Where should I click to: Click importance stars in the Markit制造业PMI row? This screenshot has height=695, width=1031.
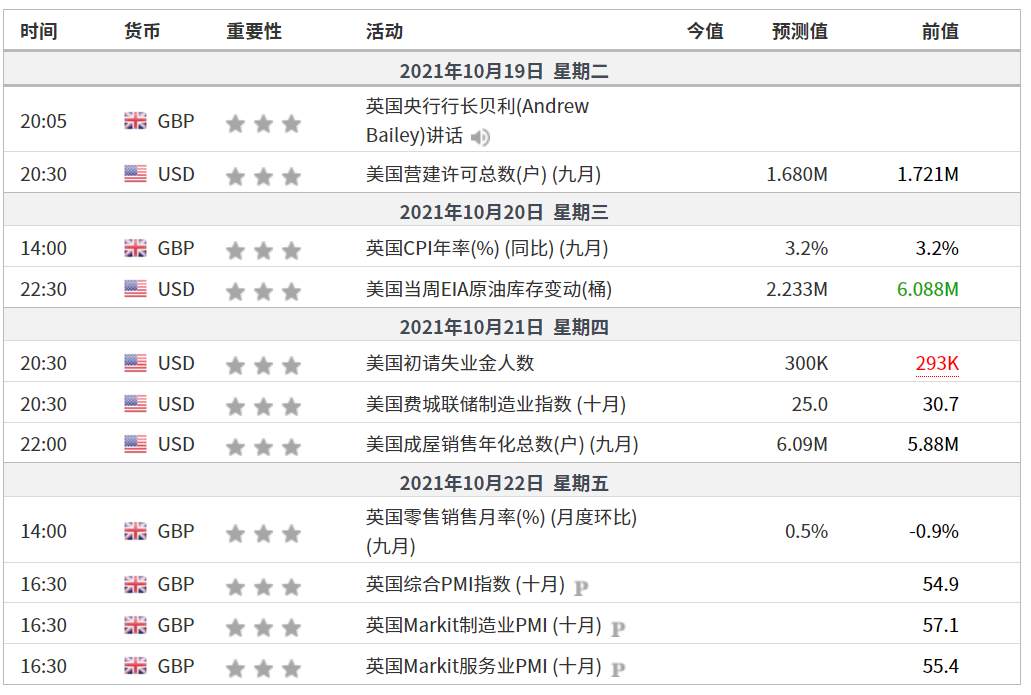click(x=263, y=627)
